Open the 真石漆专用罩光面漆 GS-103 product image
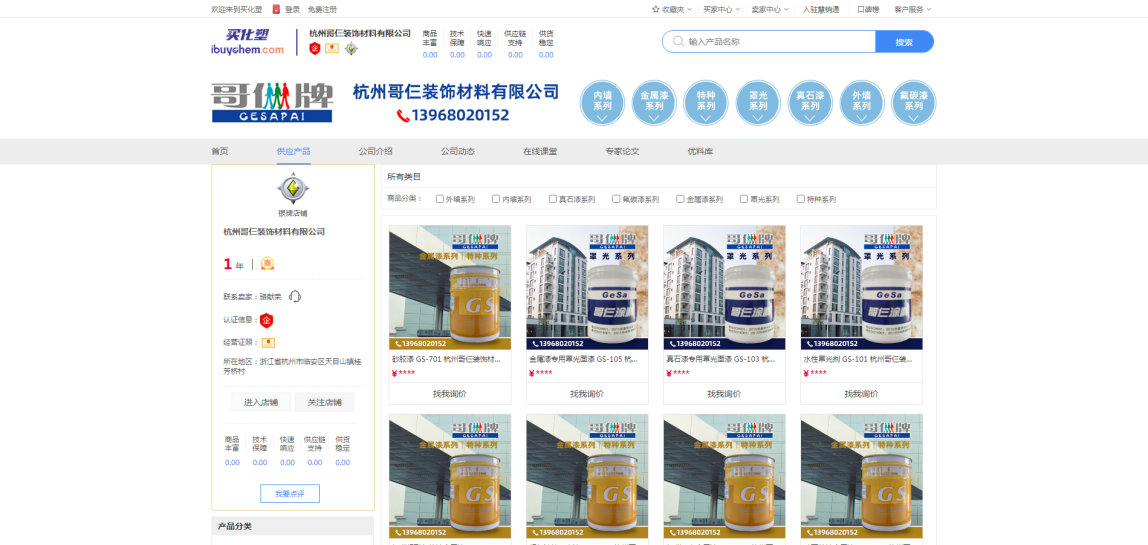 point(724,287)
